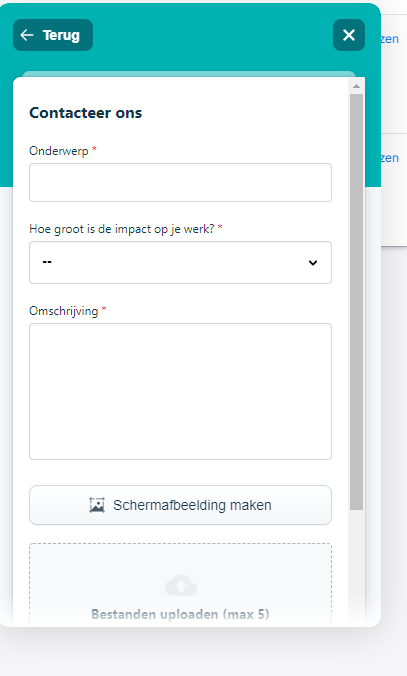Click the Schermafbeelding maken button
Image resolution: width=407 pixels, height=676 pixels.
pyautogui.click(x=180, y=505)
